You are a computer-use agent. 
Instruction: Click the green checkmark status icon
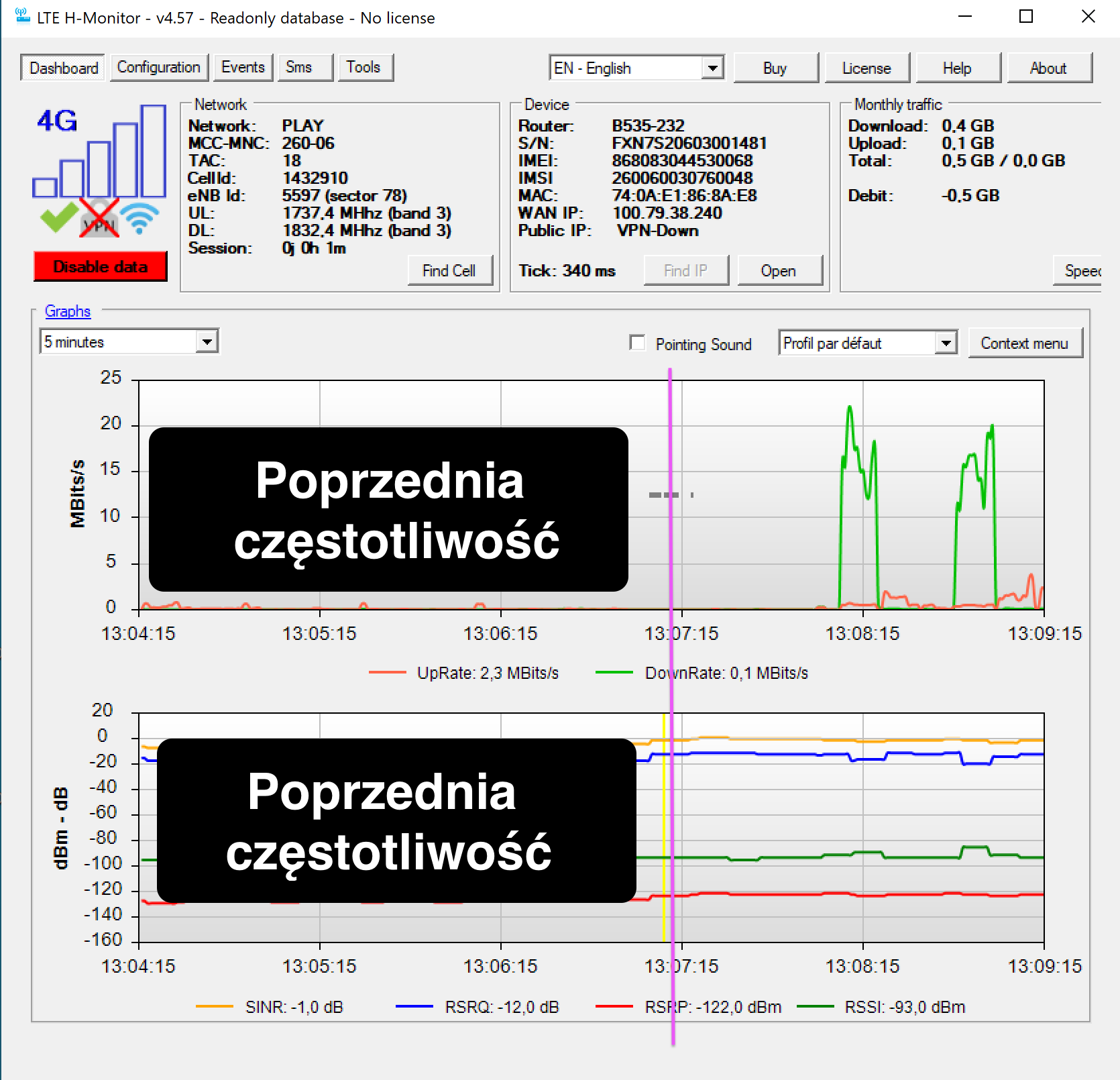[58, 217]
